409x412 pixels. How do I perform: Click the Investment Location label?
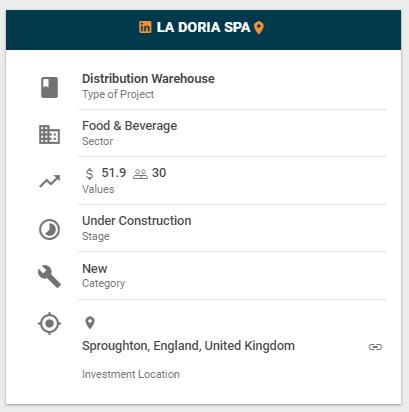tap(131, 374)
